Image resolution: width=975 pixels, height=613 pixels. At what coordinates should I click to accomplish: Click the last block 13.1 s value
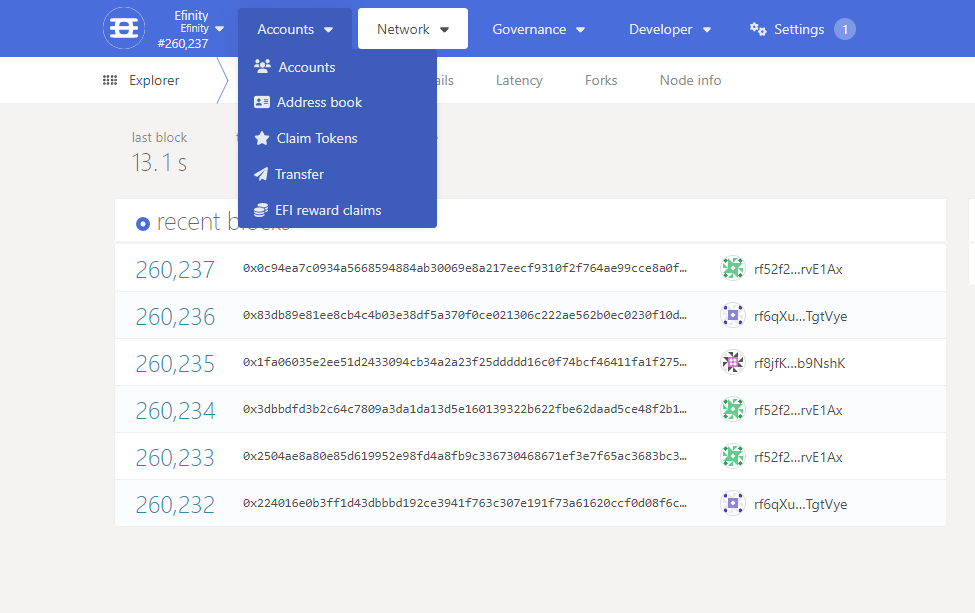(159, 163)
